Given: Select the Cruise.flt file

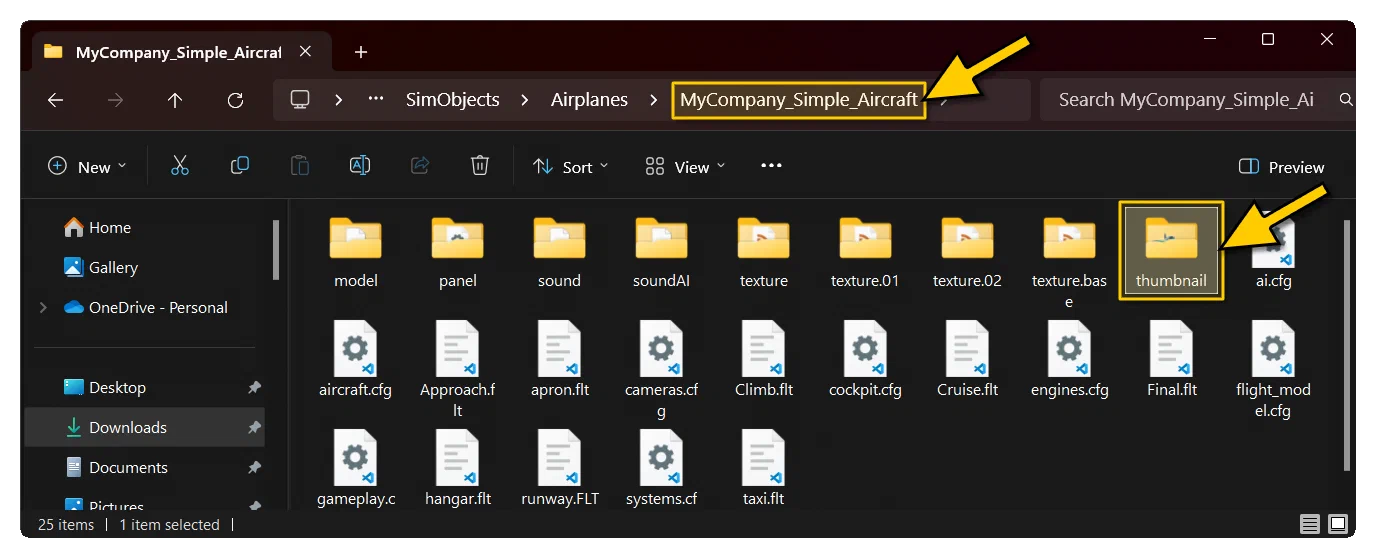Looking at the screenshot, I should [967, 360].
